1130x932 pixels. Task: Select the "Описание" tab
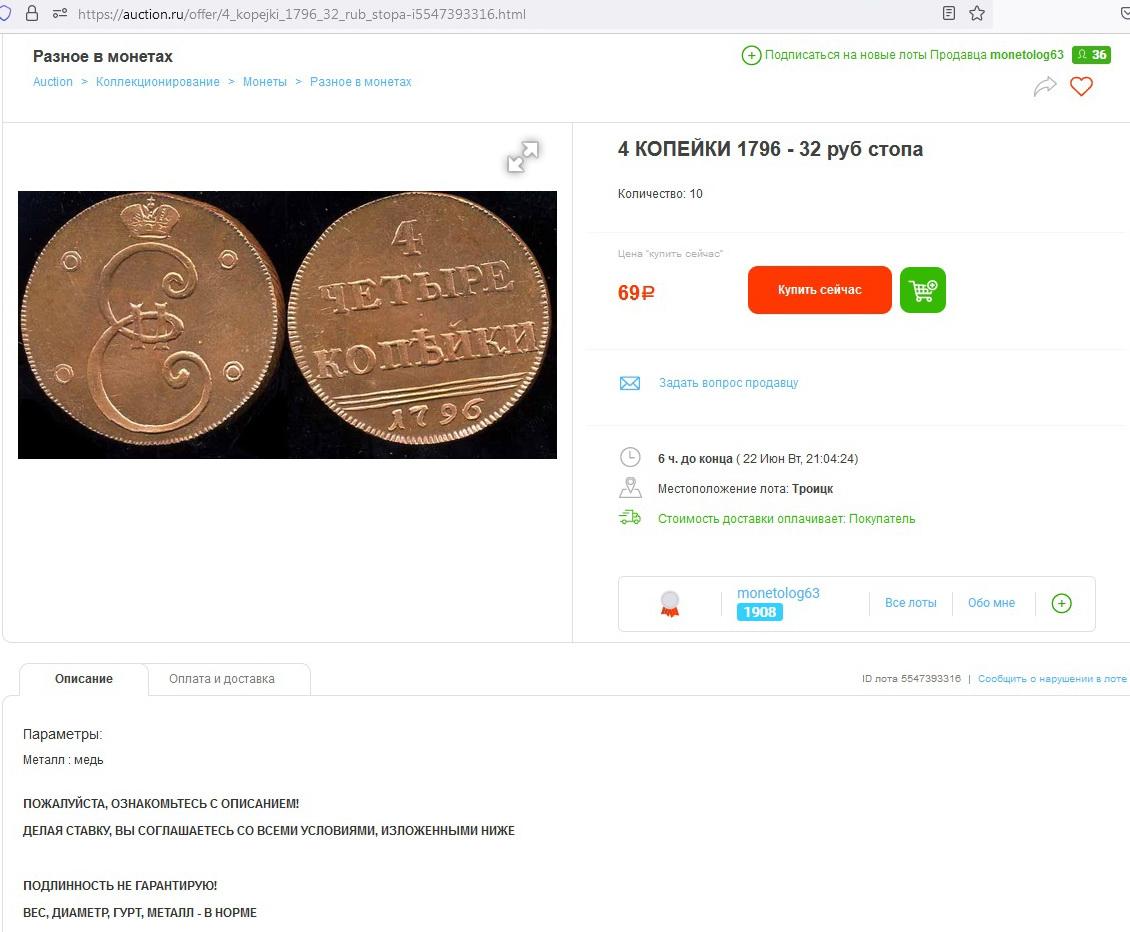pyautogui.click(x=84, y=679)
